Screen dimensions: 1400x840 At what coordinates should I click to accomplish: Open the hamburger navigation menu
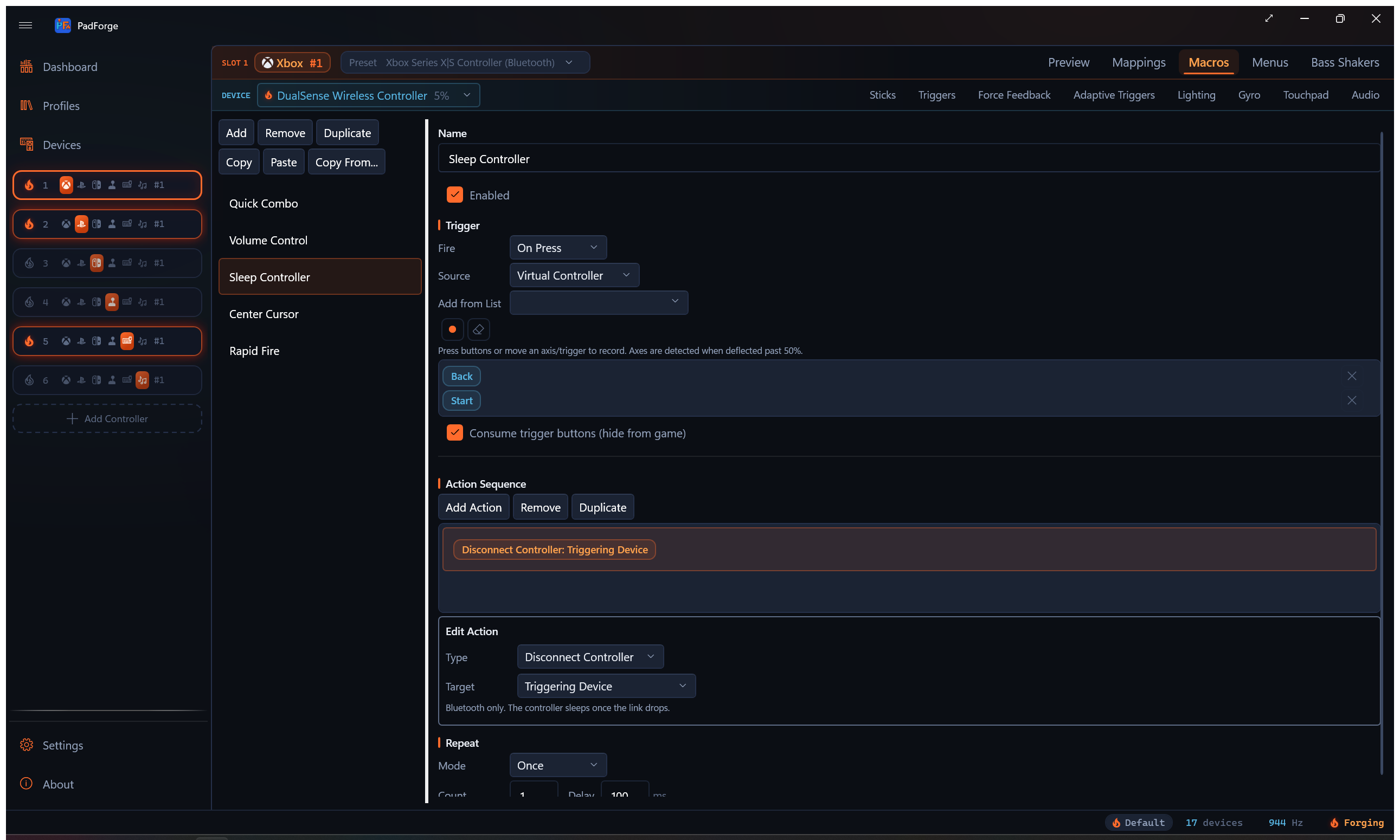click(25, 25)
